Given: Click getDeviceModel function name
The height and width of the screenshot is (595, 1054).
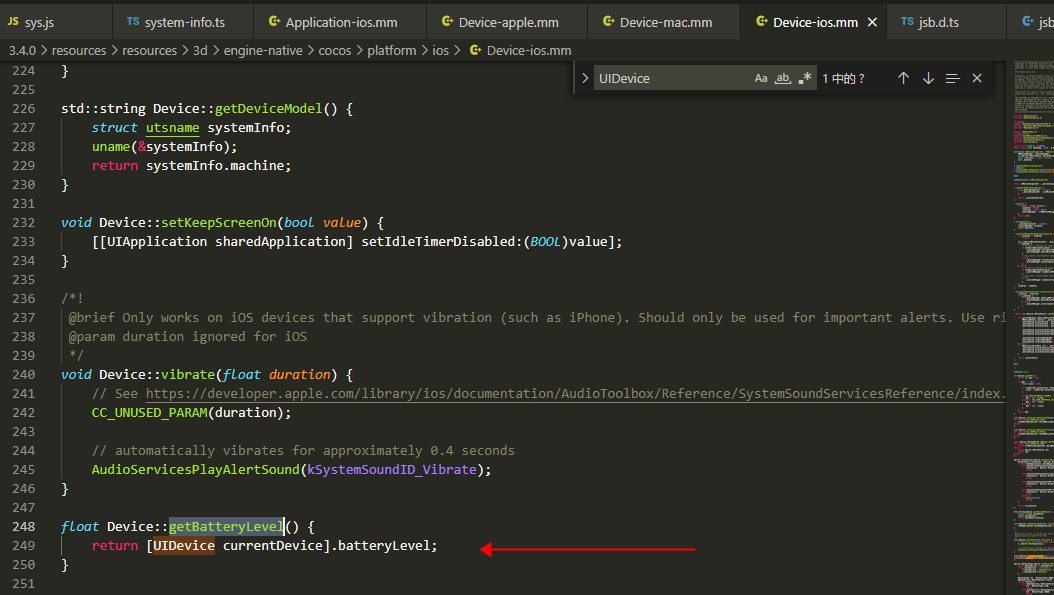Looking at the screenshot, I should coord(268,108).
